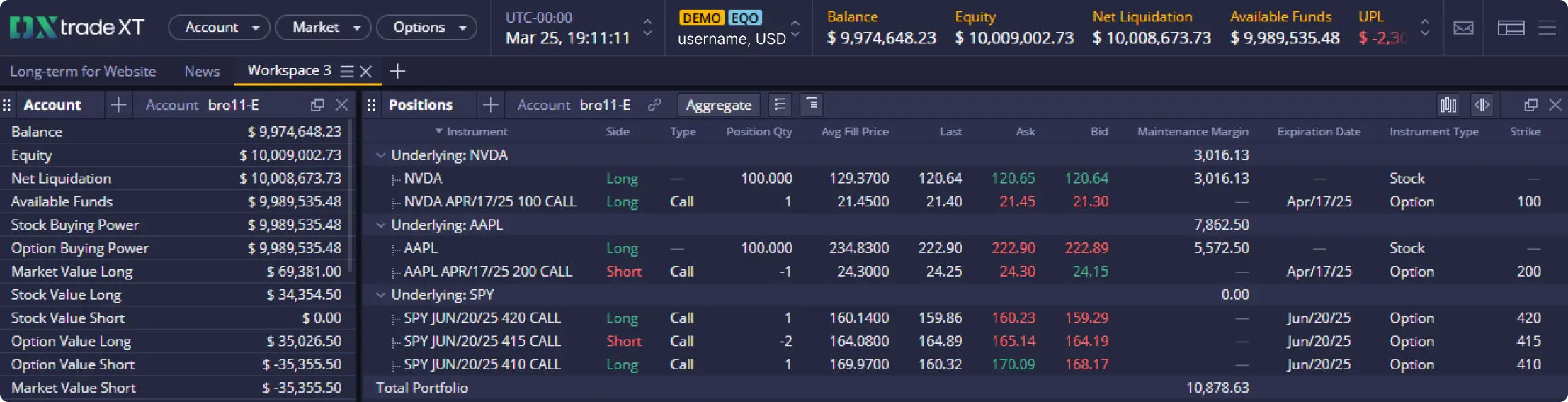Collapse the Underlying: NVDA group

(x=381, y=155)
